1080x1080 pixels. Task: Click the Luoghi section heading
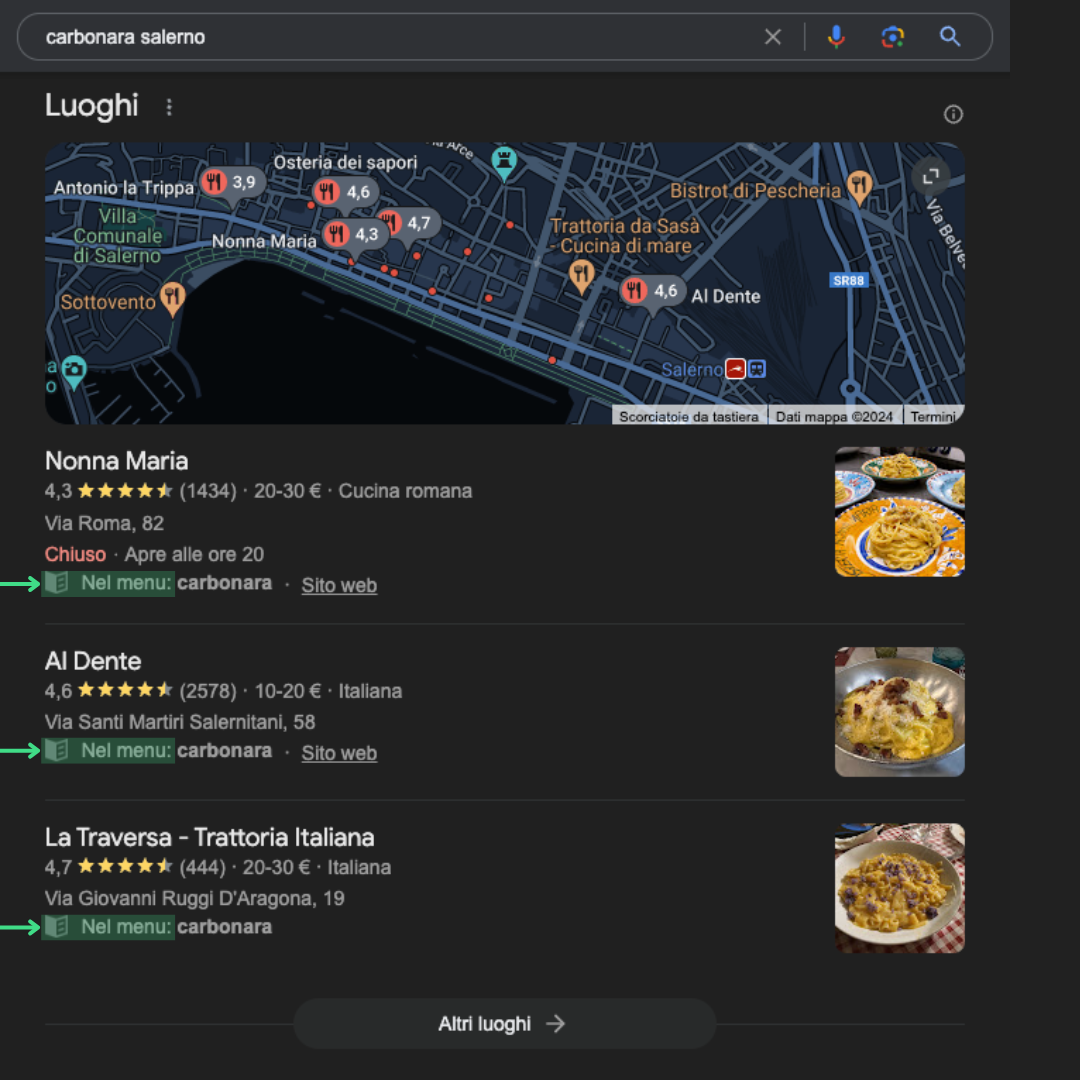pyautogui.click(x=92, y=106)
